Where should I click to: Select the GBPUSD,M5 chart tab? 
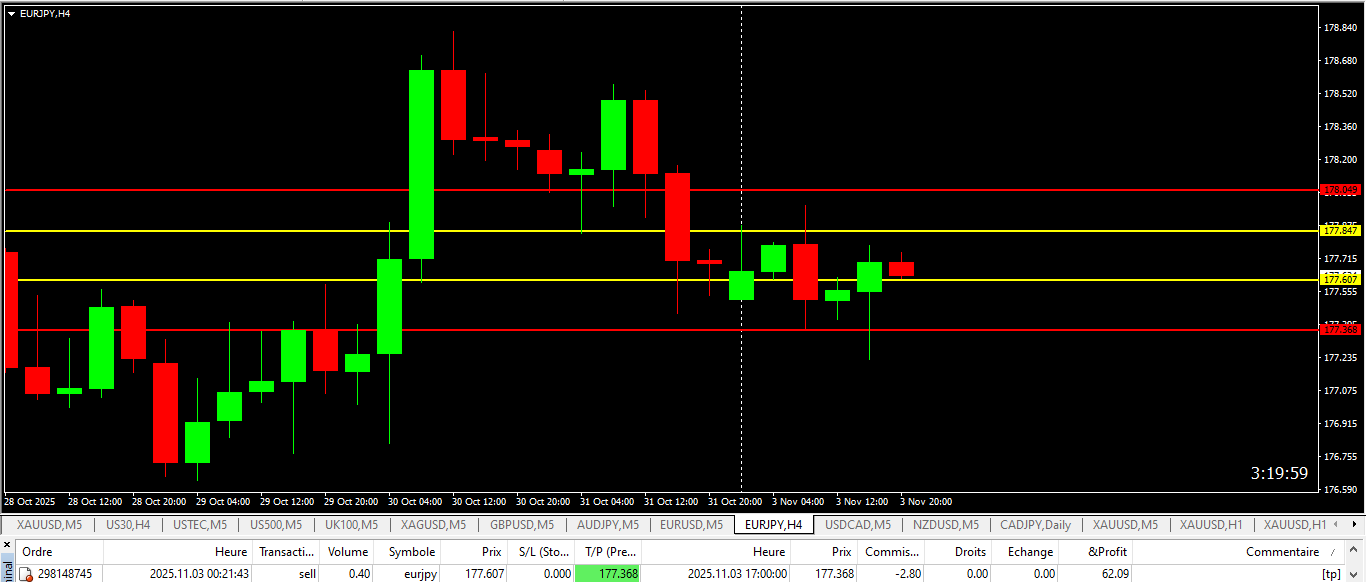522,524
